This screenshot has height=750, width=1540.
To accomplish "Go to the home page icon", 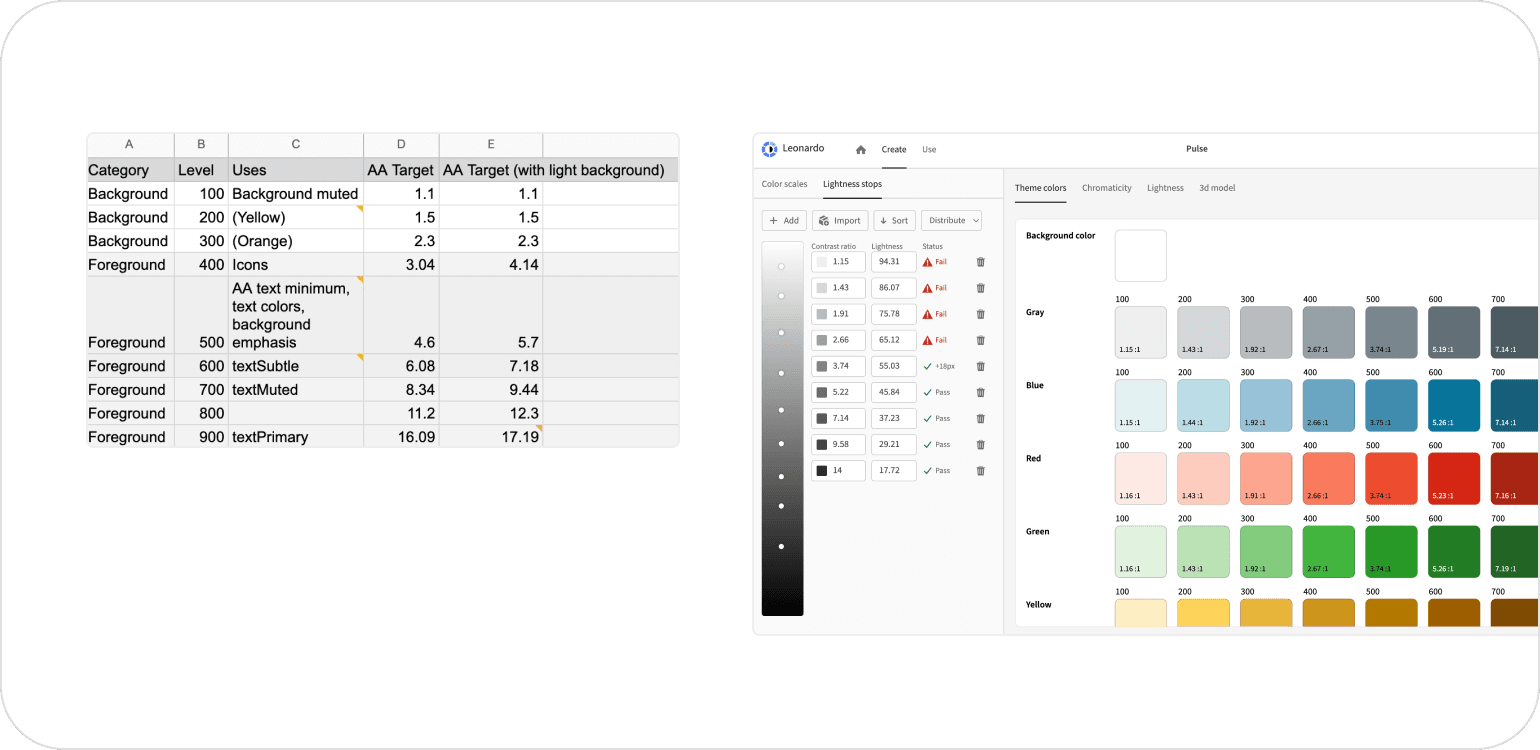I will click(x=861, y=150).
